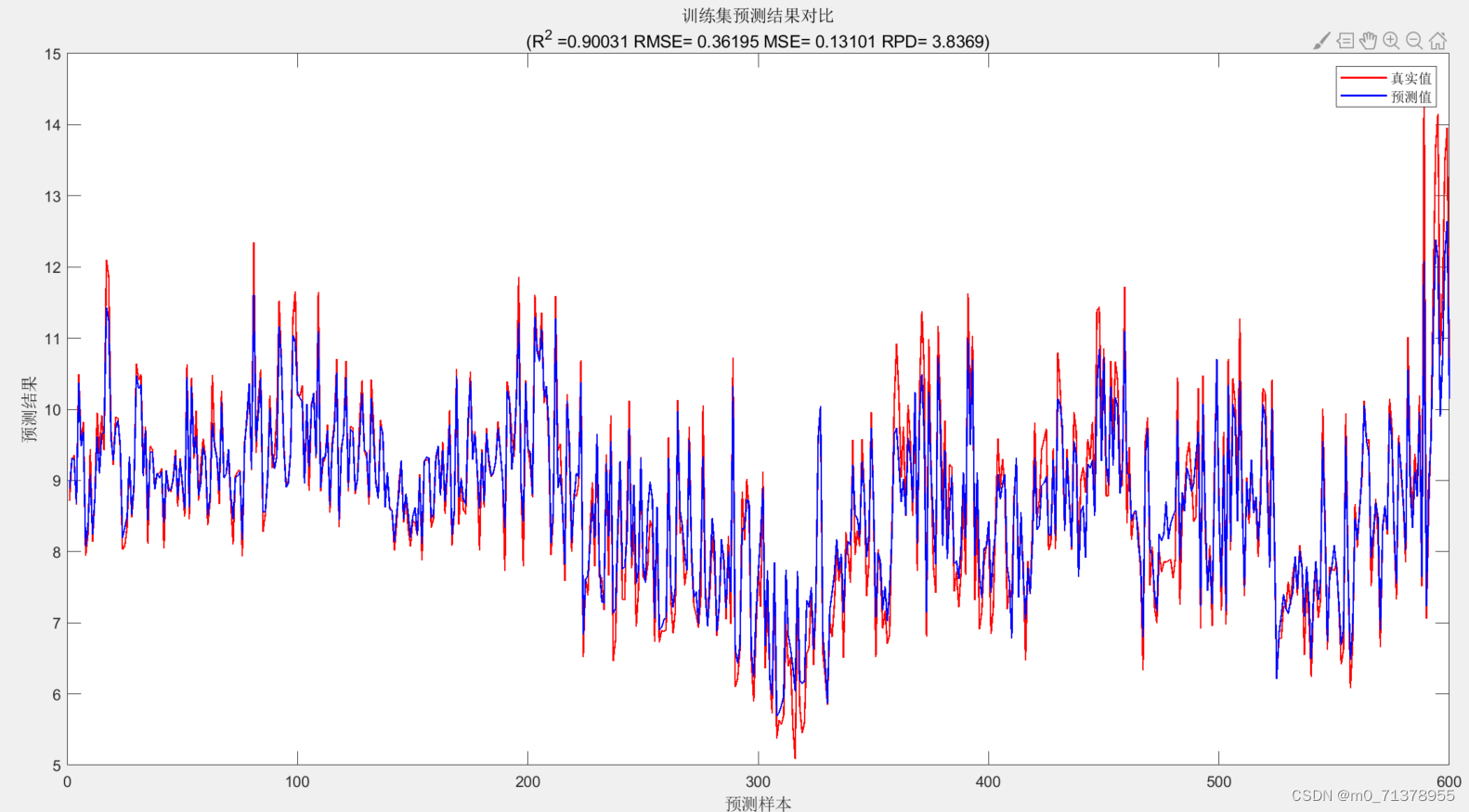The height and width of the screenshot is (812, 1469).
Task: Click the y-axis tick label 13
Action: coord(52,197)
